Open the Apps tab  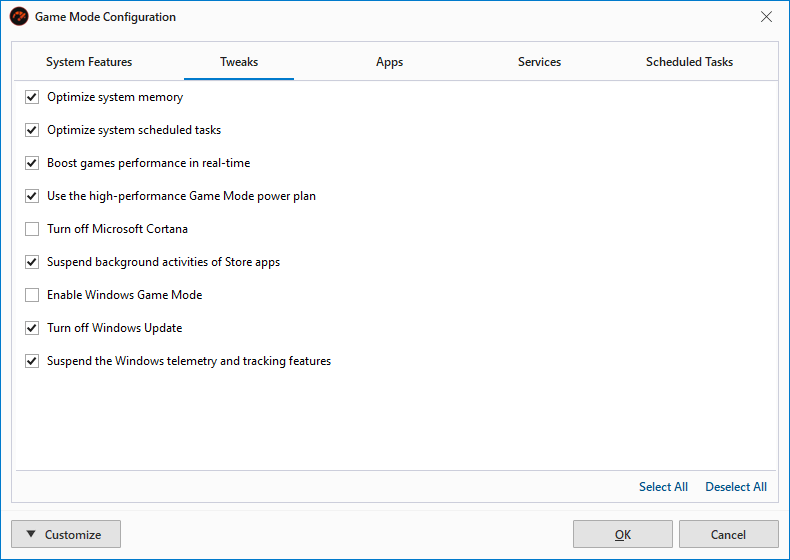click(x=389, y=62)
